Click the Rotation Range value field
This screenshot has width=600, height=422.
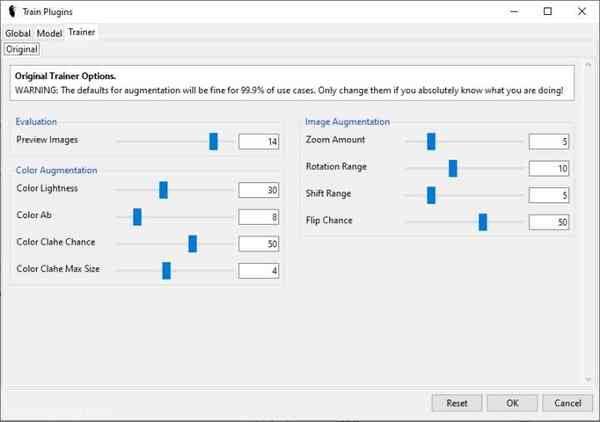549,168
